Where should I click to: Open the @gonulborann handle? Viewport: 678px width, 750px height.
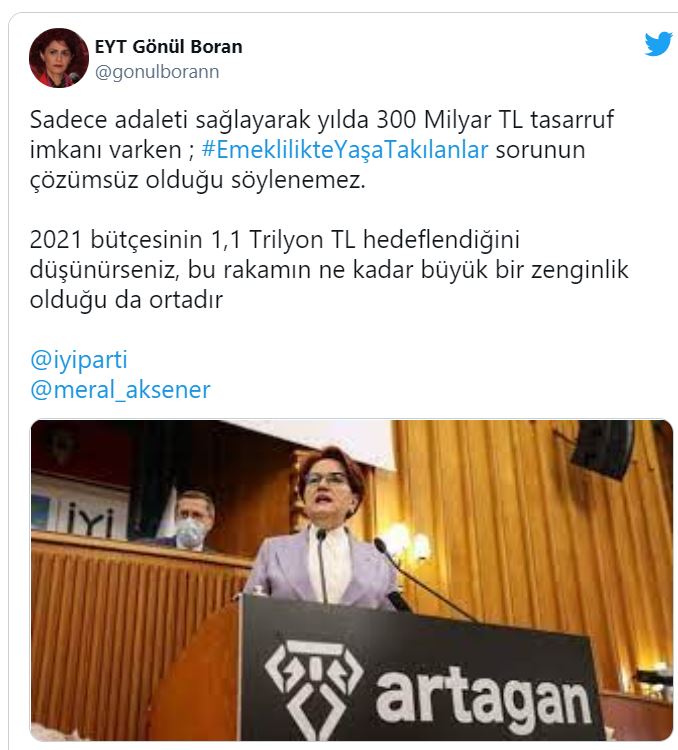[157, 72]
